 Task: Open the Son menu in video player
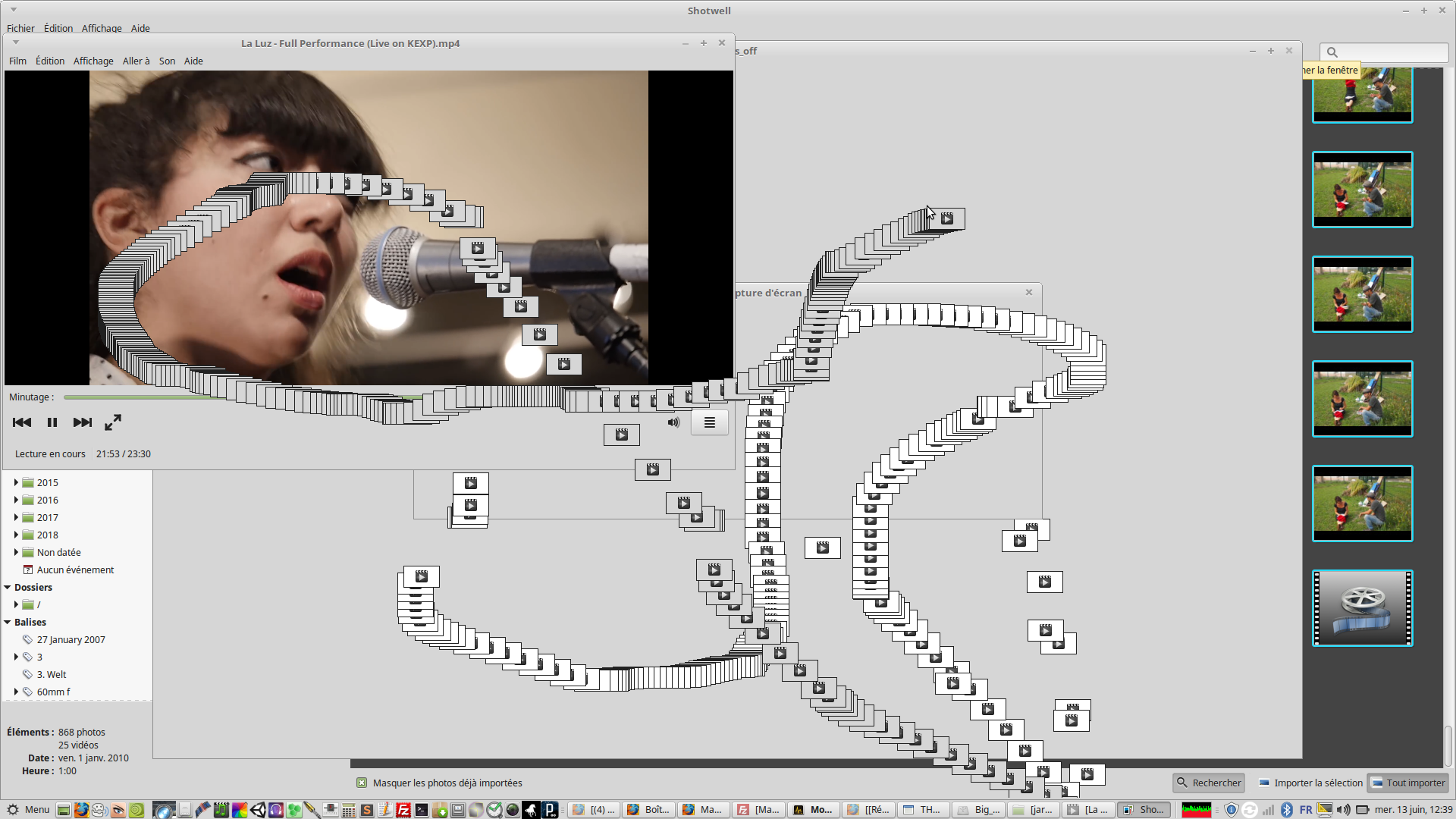[x=167, y=61]
